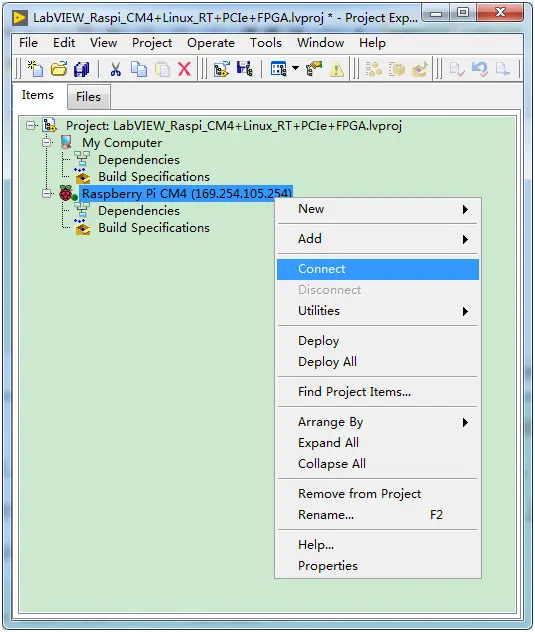
Task: Click the Save All floppy disks icon
Action: click(82, 69)
